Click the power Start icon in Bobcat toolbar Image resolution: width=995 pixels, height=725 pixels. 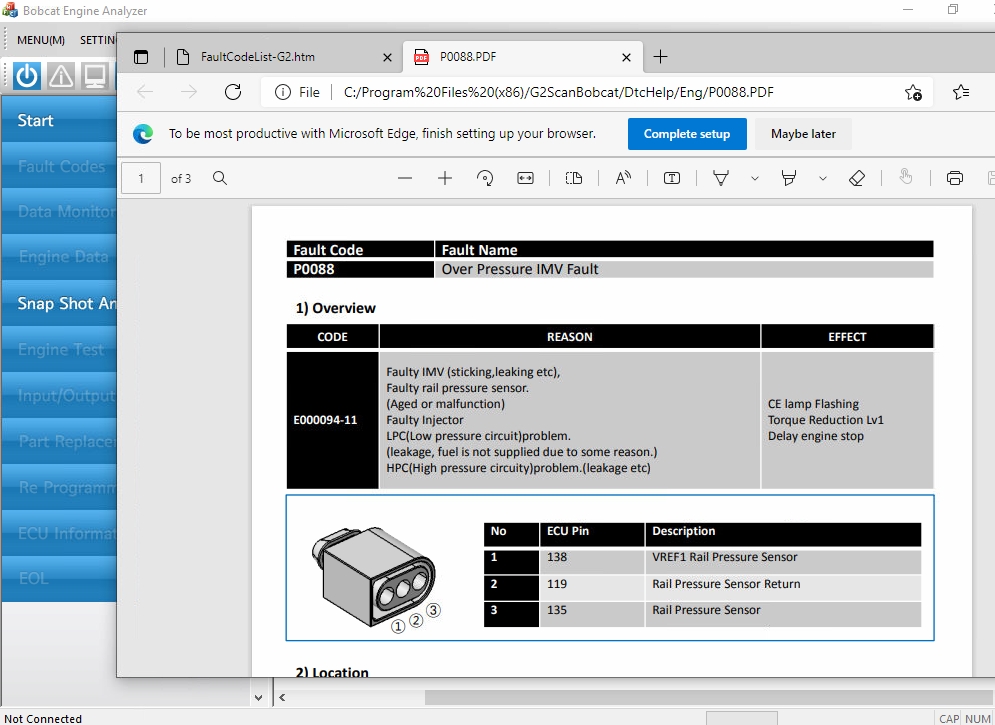pyautogui.click(x=27, y=76)
